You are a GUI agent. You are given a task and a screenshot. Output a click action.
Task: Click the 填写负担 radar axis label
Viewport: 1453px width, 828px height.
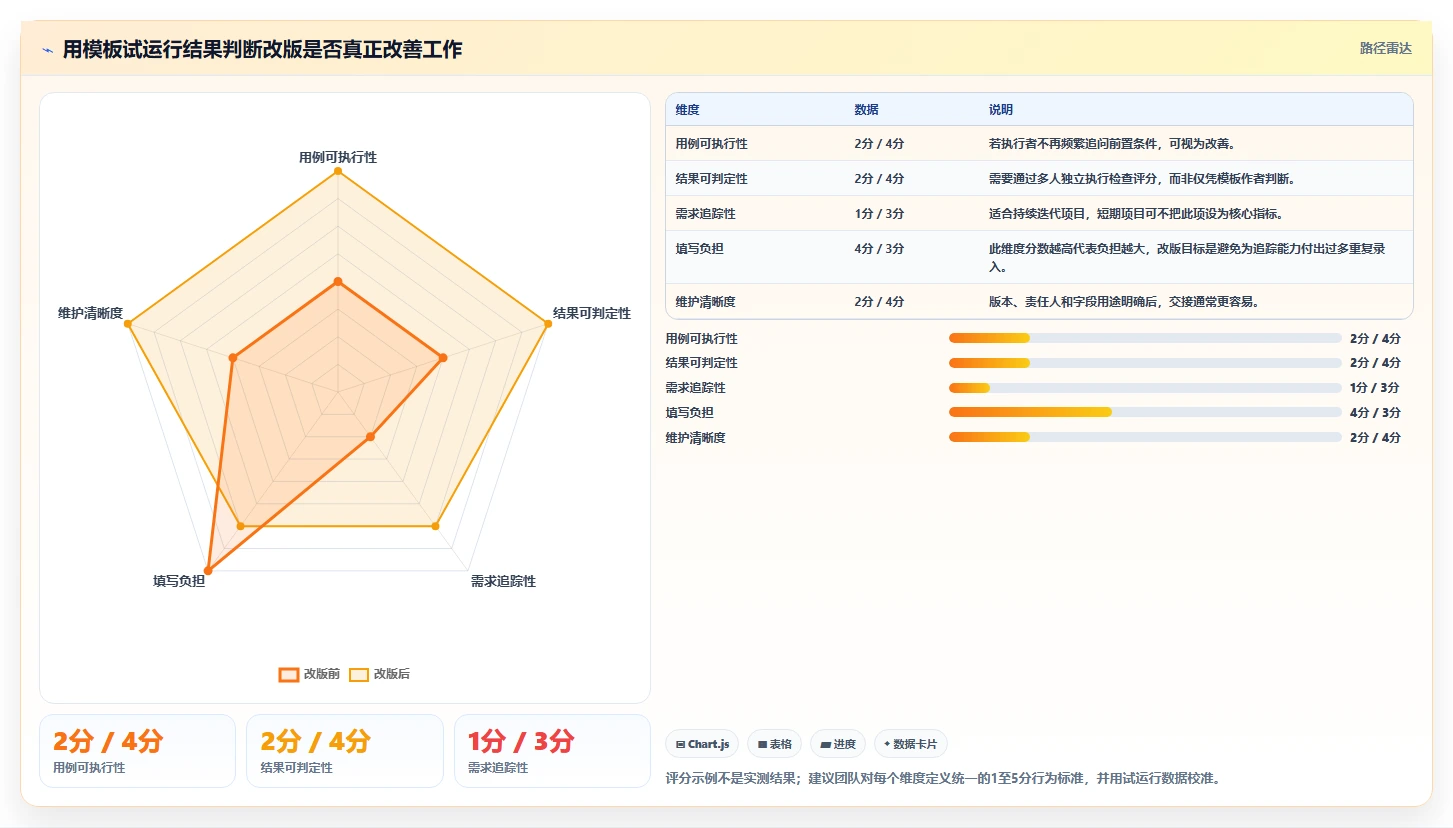(179, 581)
